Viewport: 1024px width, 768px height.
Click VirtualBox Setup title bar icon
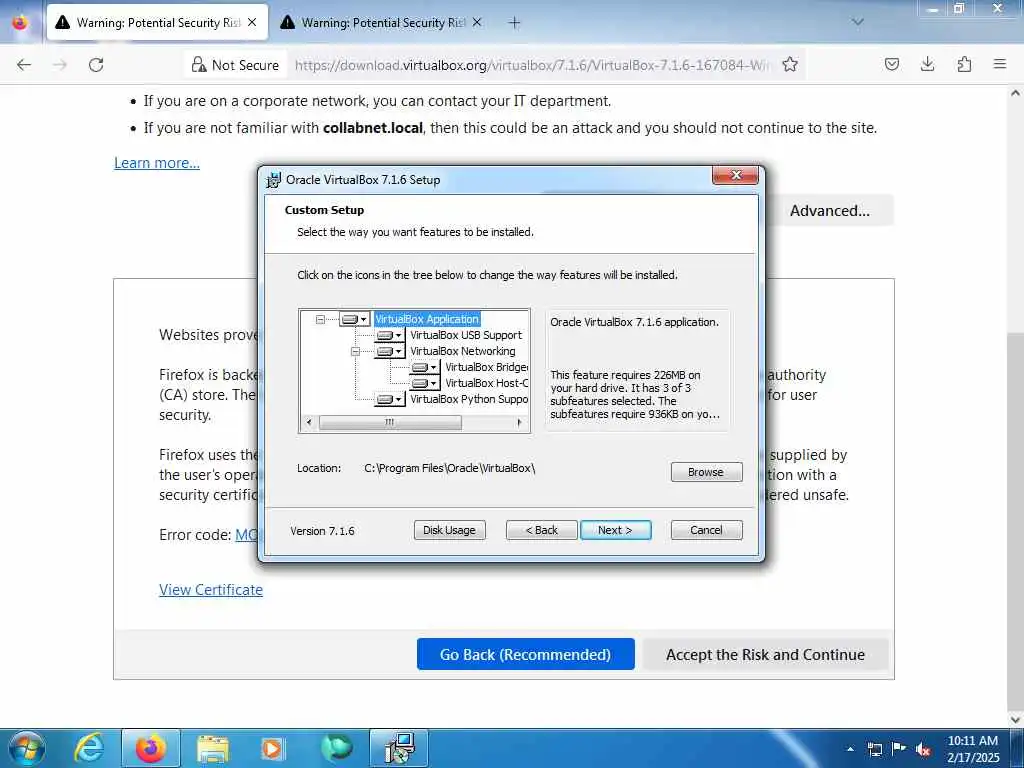click(x=274, y=180)
